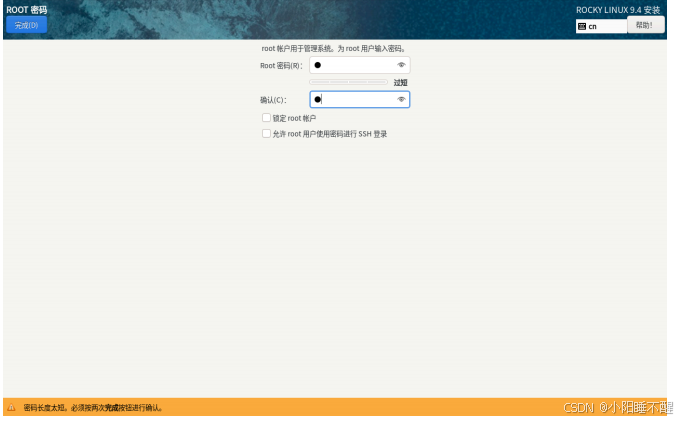The height and width of the screenshot is (422, 681).
Task: Enable 锁定 root 帐户 checkbox
Action: pyautogui.click(x=266, y=118)
